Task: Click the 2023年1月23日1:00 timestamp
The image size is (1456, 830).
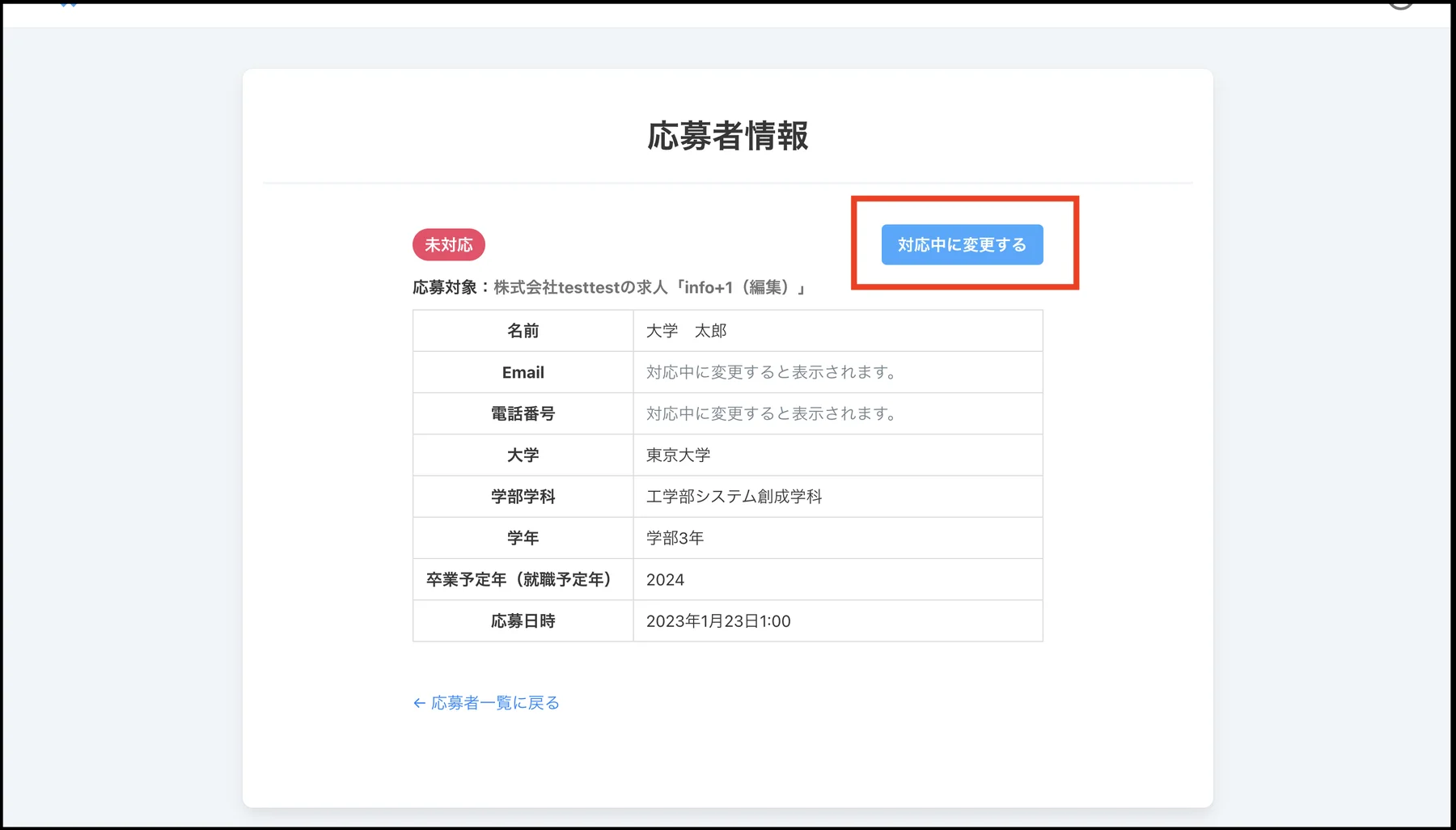Action: point(718,621)
